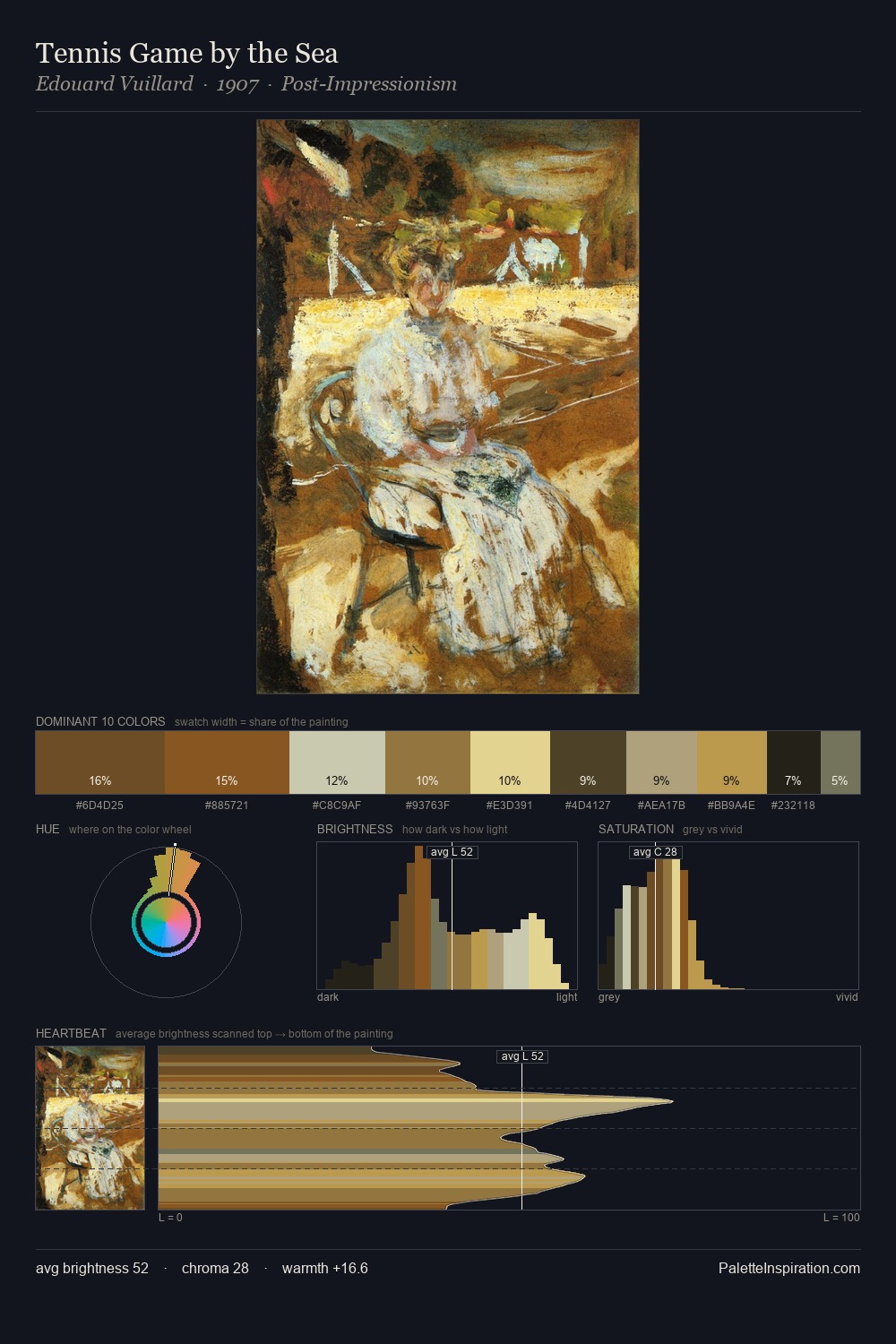Click the artist name 'Edouard Vuillard'
Viewport: 896px width, 1344px height.
pyautogui.click(x=115, y=84)
